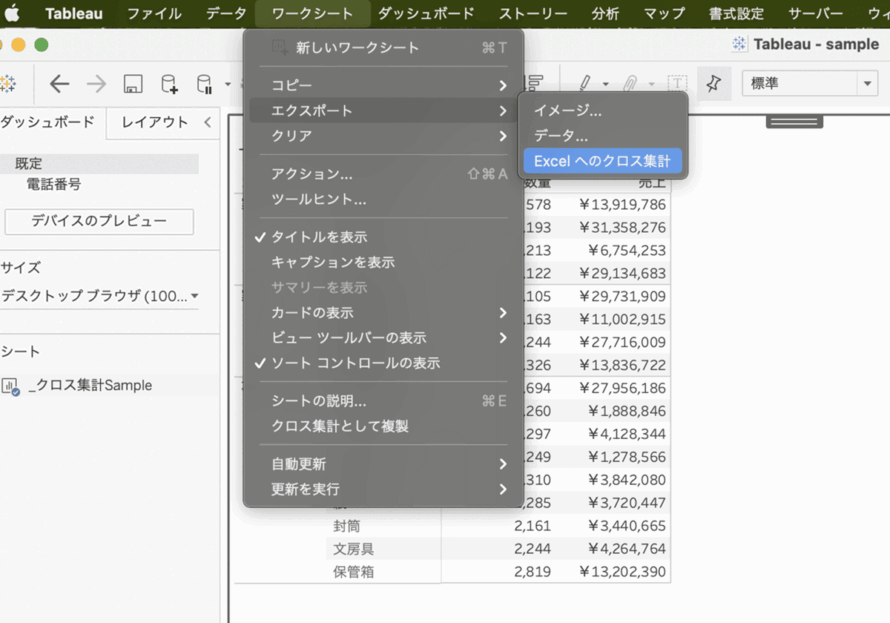Select イメージ... export option

tap(603, 111)
